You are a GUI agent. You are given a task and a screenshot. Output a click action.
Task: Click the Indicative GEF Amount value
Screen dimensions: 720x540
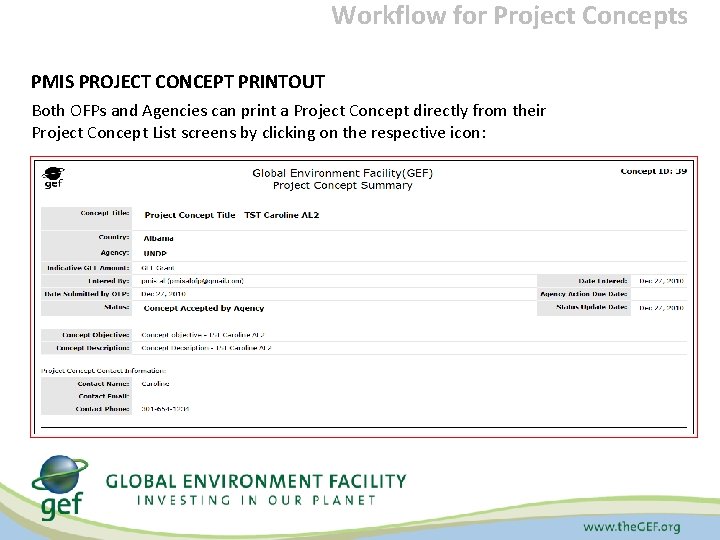click(158, 268)
